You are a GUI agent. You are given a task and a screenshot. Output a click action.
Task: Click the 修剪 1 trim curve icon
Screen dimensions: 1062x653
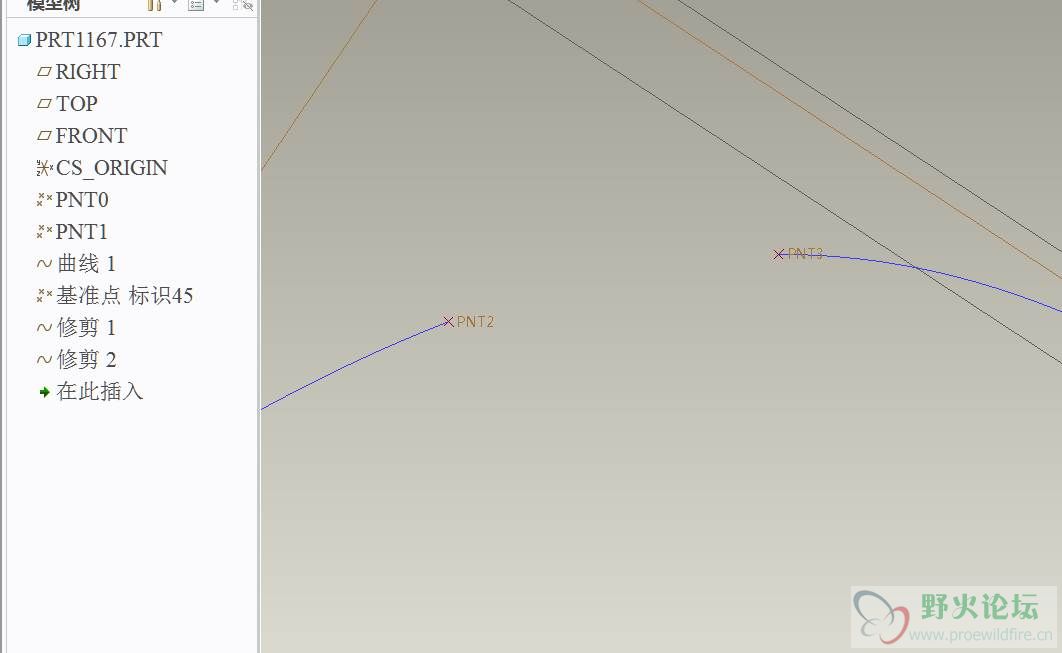pos(44,328)
